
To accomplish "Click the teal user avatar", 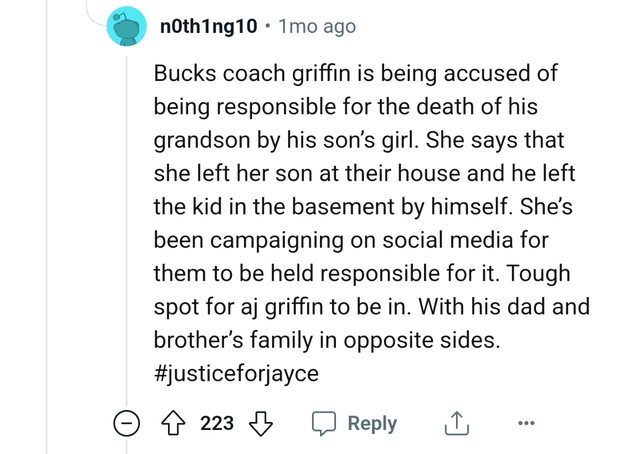I will (x=128, y=27).
